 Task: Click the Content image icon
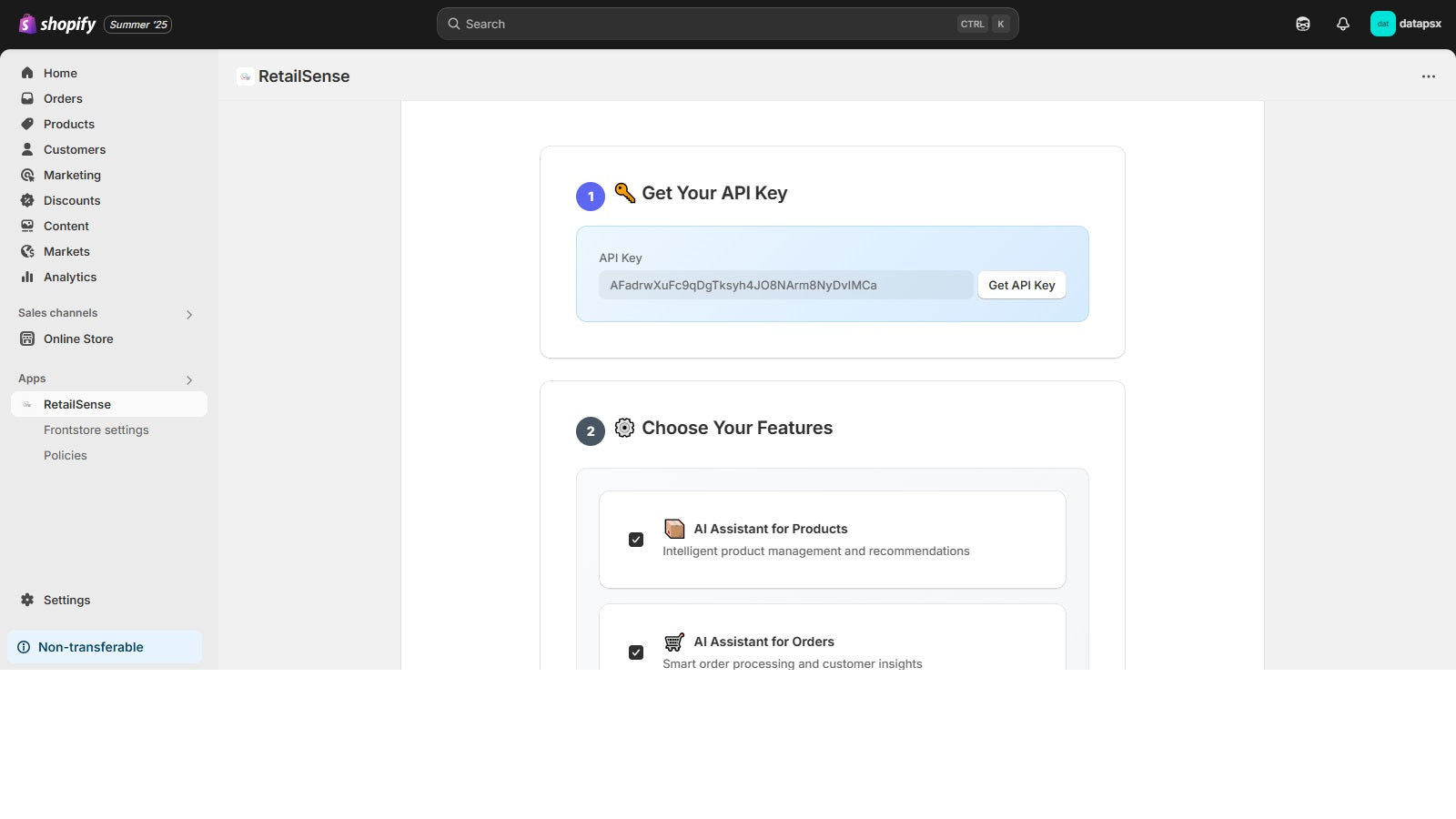[27, 226]
